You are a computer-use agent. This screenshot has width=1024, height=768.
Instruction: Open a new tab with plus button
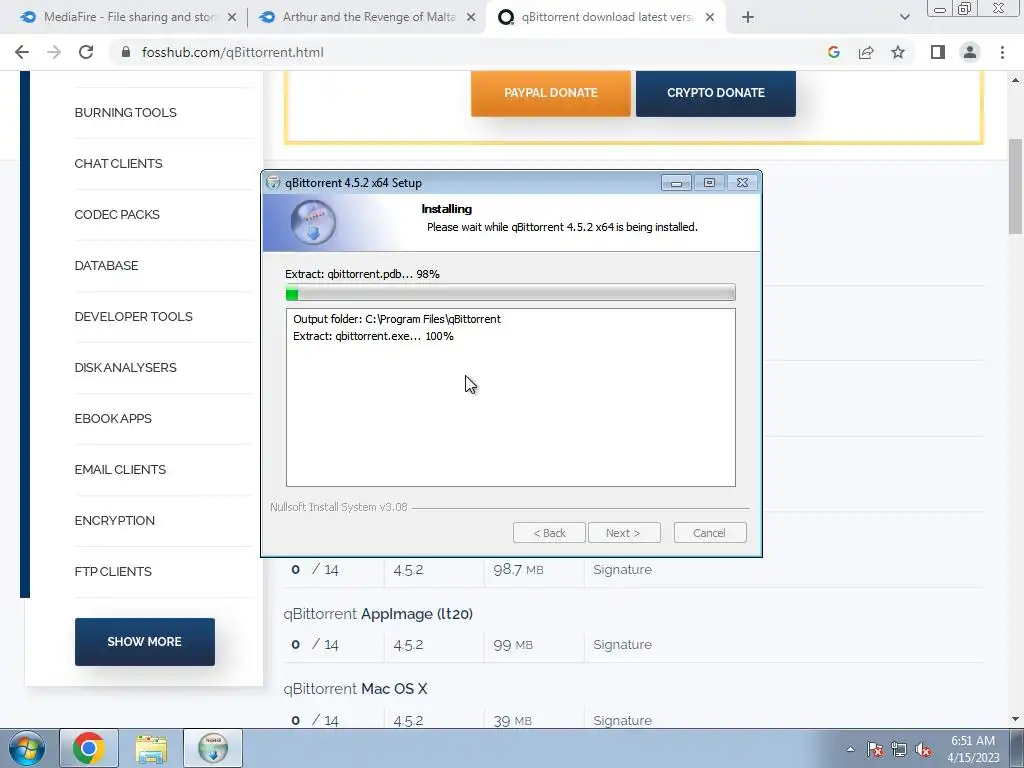pos(748,18)
